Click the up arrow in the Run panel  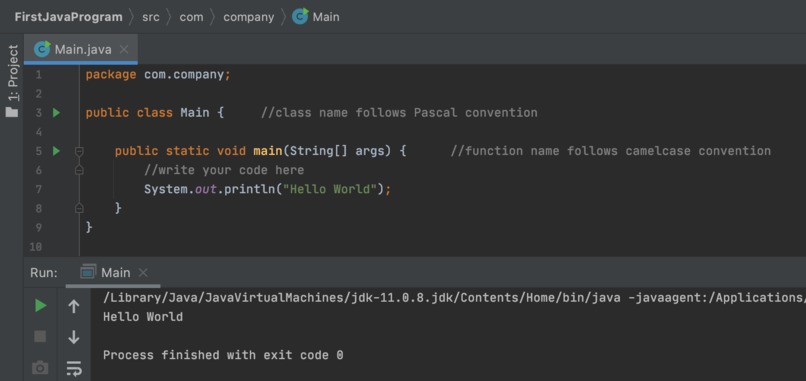tap(74, 306)
